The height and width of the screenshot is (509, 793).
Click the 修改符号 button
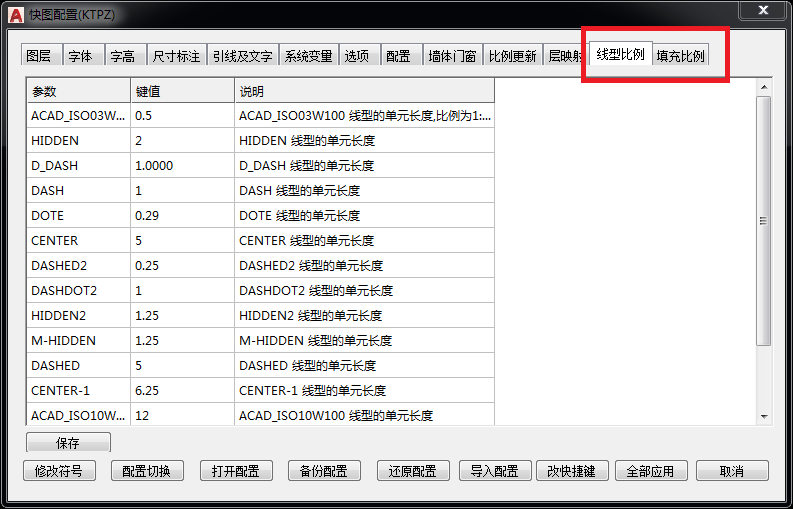coord(59,471)
